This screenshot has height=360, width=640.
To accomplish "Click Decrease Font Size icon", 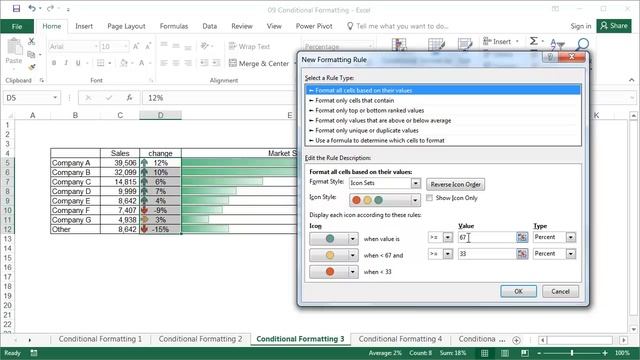I will click(x=148, y=47).
